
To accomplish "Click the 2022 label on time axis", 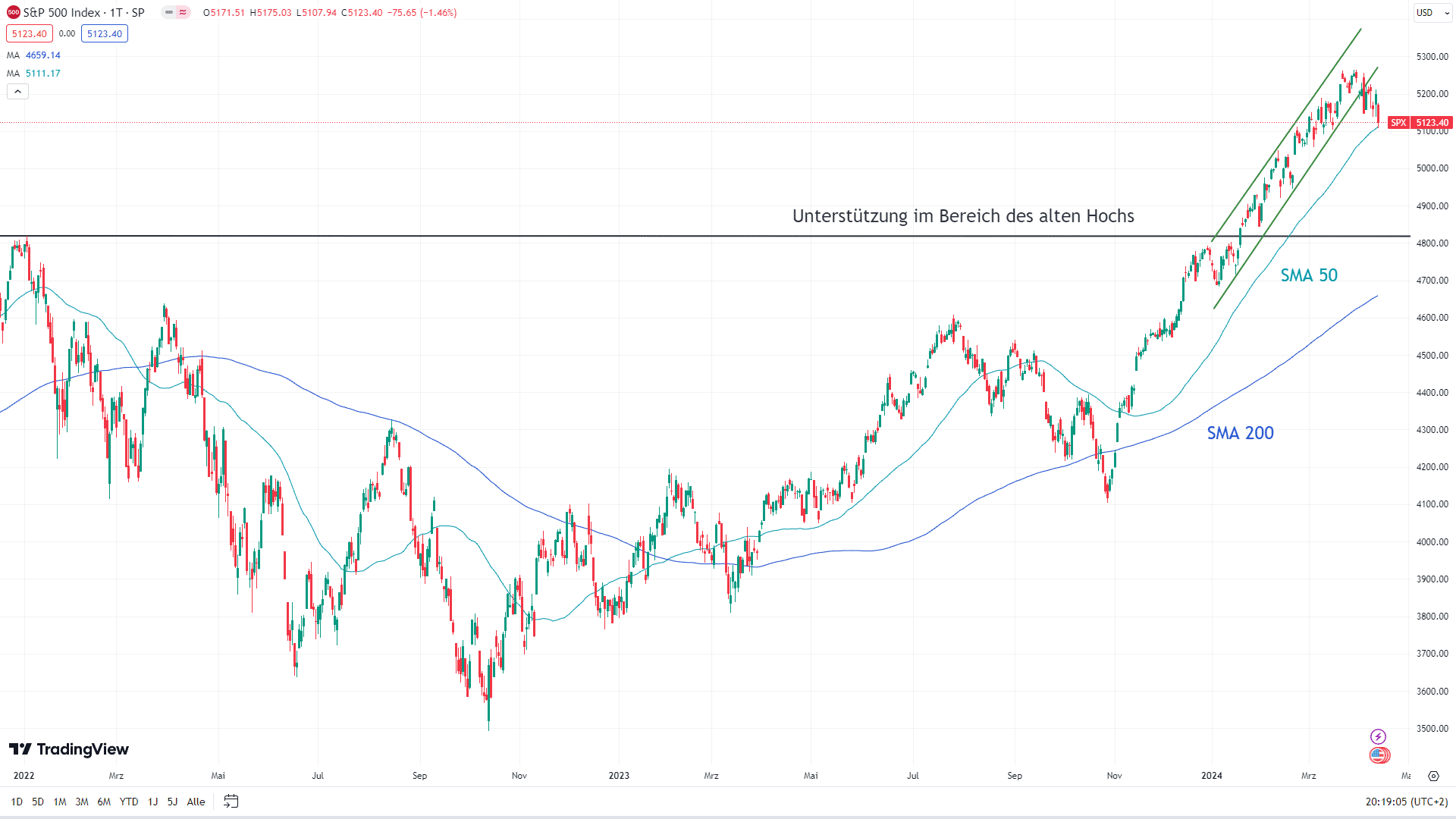I will coord(24,776).
